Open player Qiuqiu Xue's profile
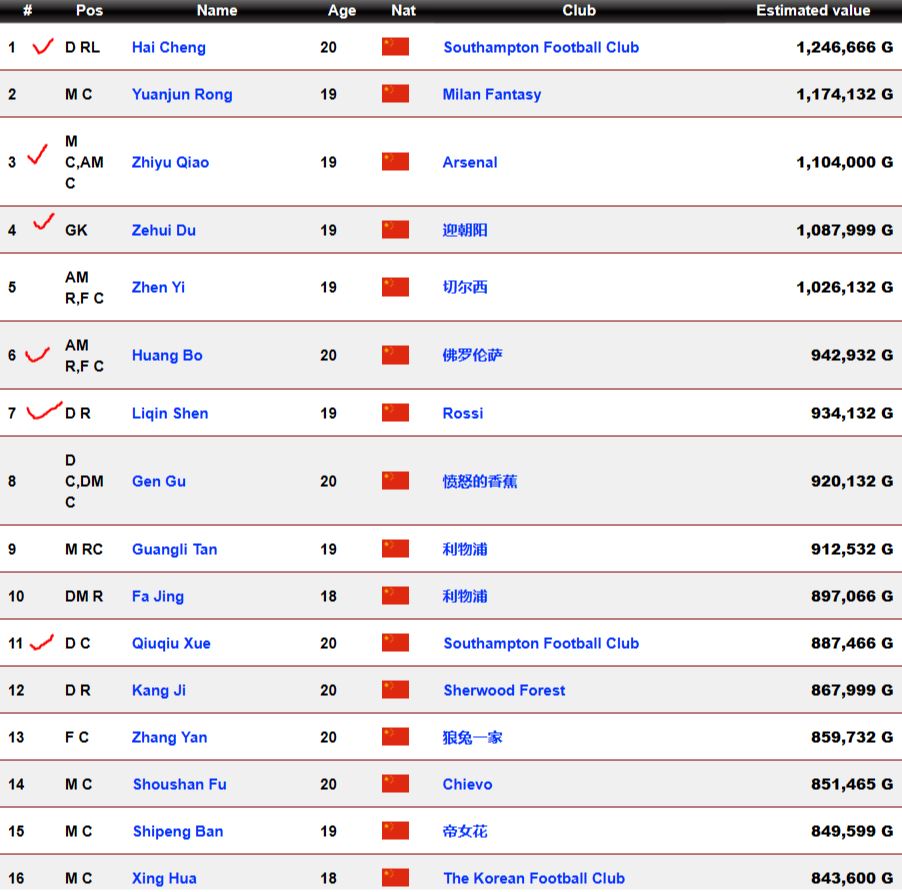The width and height of the screenshot is (902, 892). tap(171, 643)
